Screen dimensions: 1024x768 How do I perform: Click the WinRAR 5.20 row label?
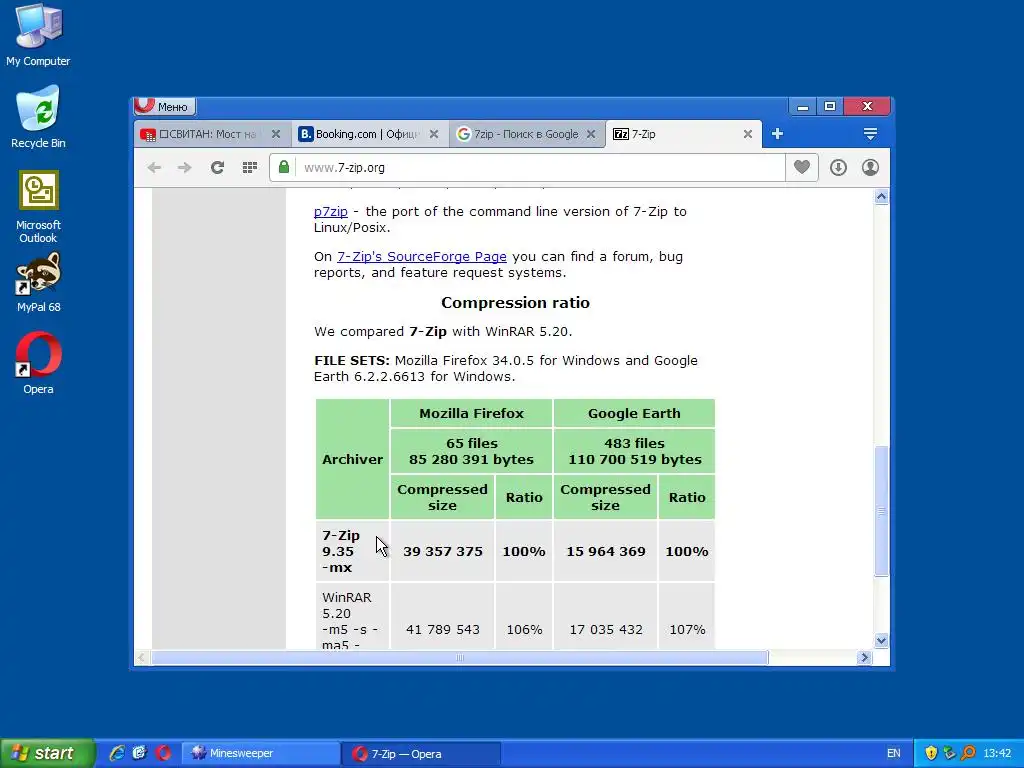[x=353, y=617]
